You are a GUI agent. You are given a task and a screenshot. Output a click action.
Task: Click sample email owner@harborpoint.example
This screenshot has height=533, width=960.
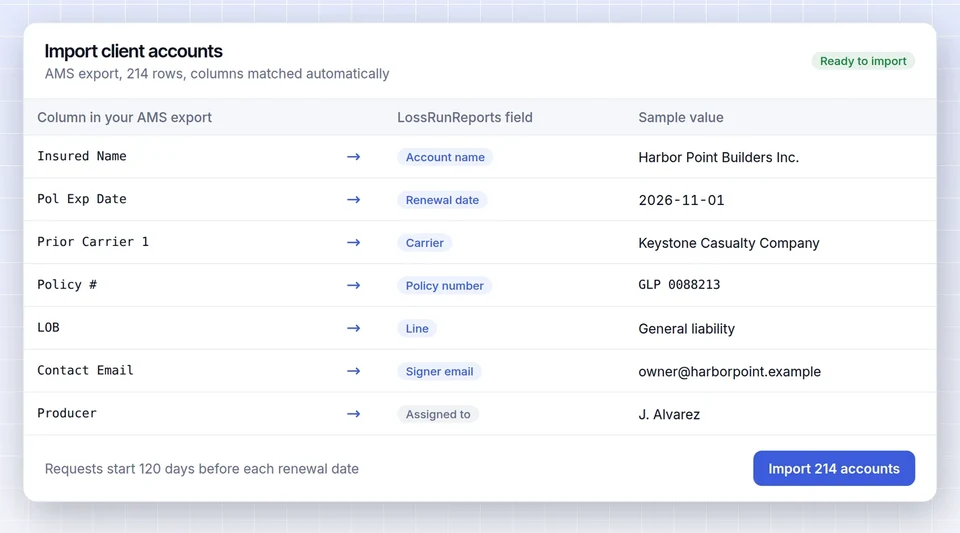729,371
